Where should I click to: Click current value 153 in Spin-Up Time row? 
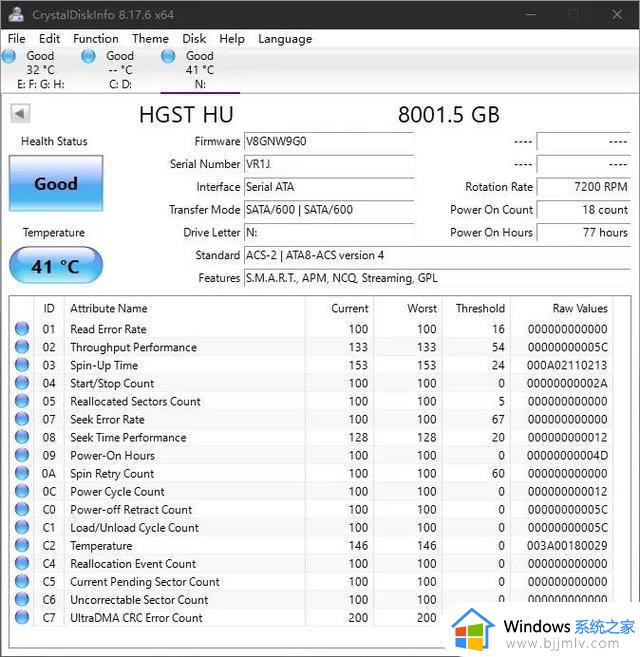coord(358,365)
